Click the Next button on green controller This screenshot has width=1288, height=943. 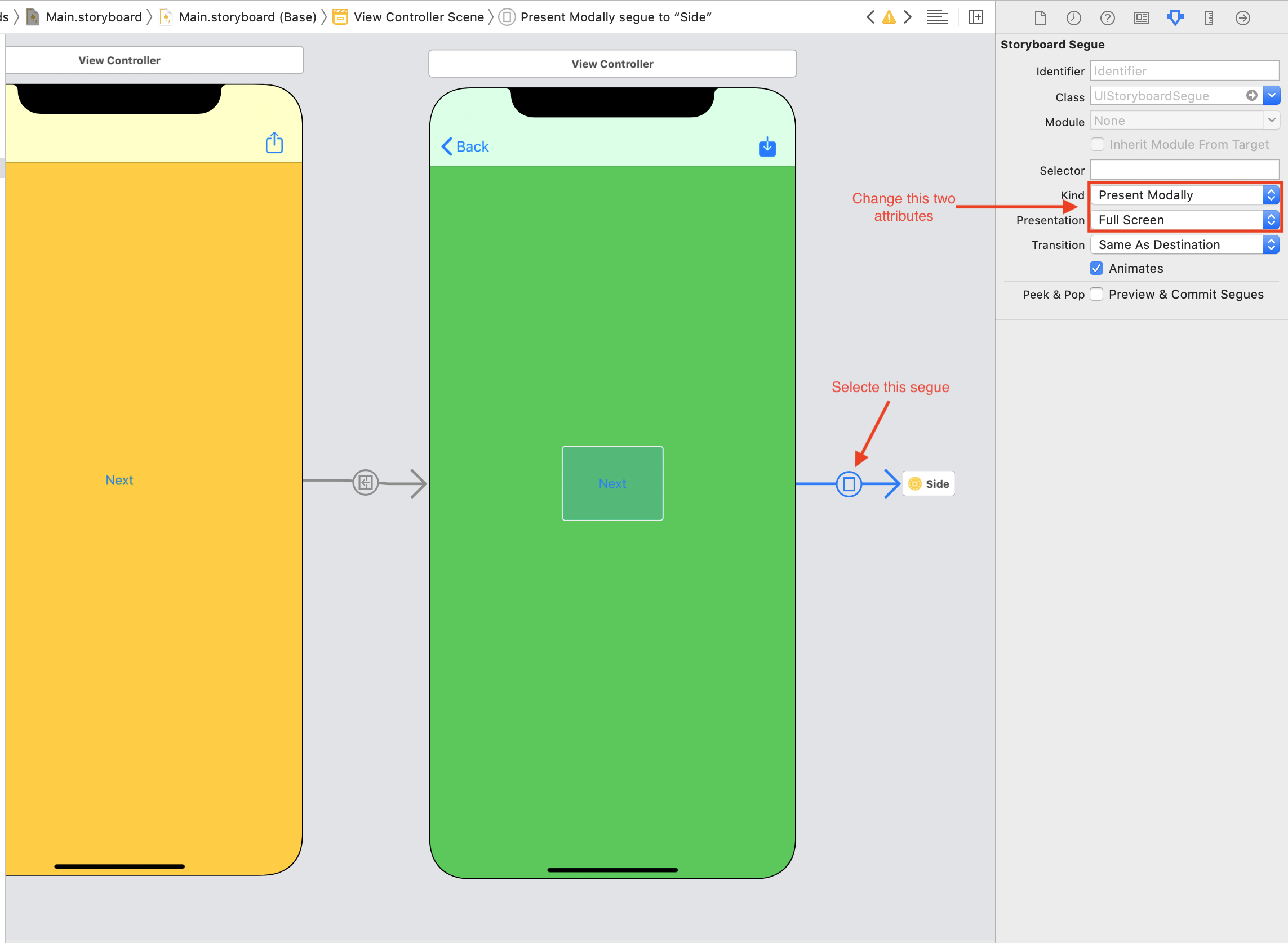click(x=612, y=483)
